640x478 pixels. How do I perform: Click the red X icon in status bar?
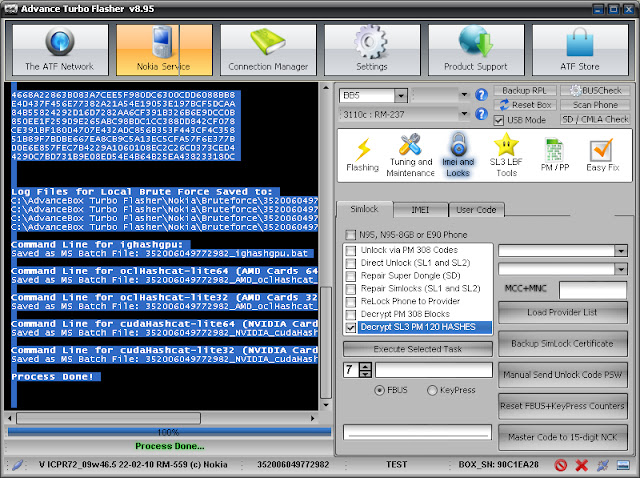[x=581, y=465]
